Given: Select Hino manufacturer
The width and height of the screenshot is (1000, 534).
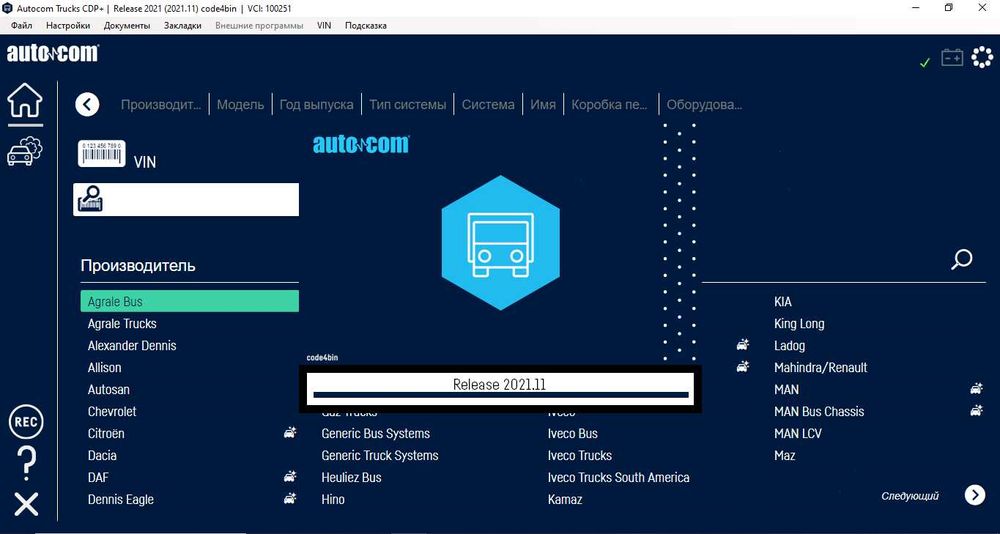Looking at the screenshot, I should point(333,500).
